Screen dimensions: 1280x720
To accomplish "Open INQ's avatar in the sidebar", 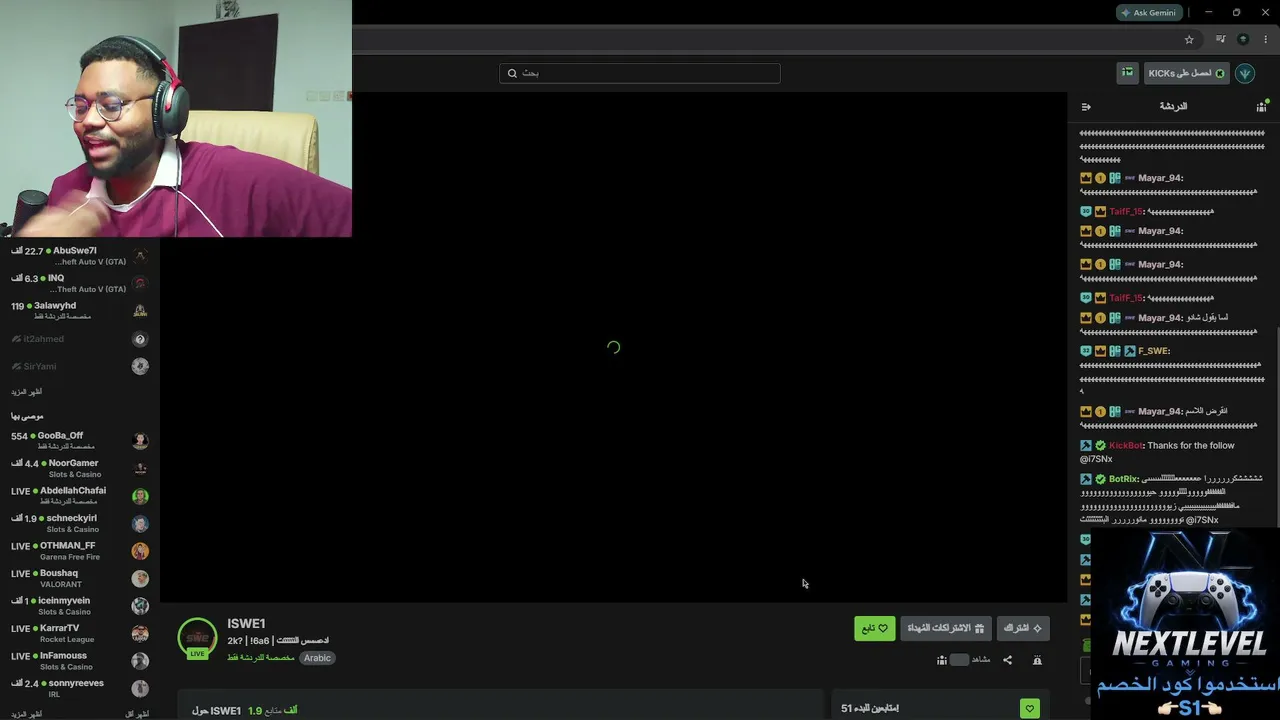I will (140, 284).
